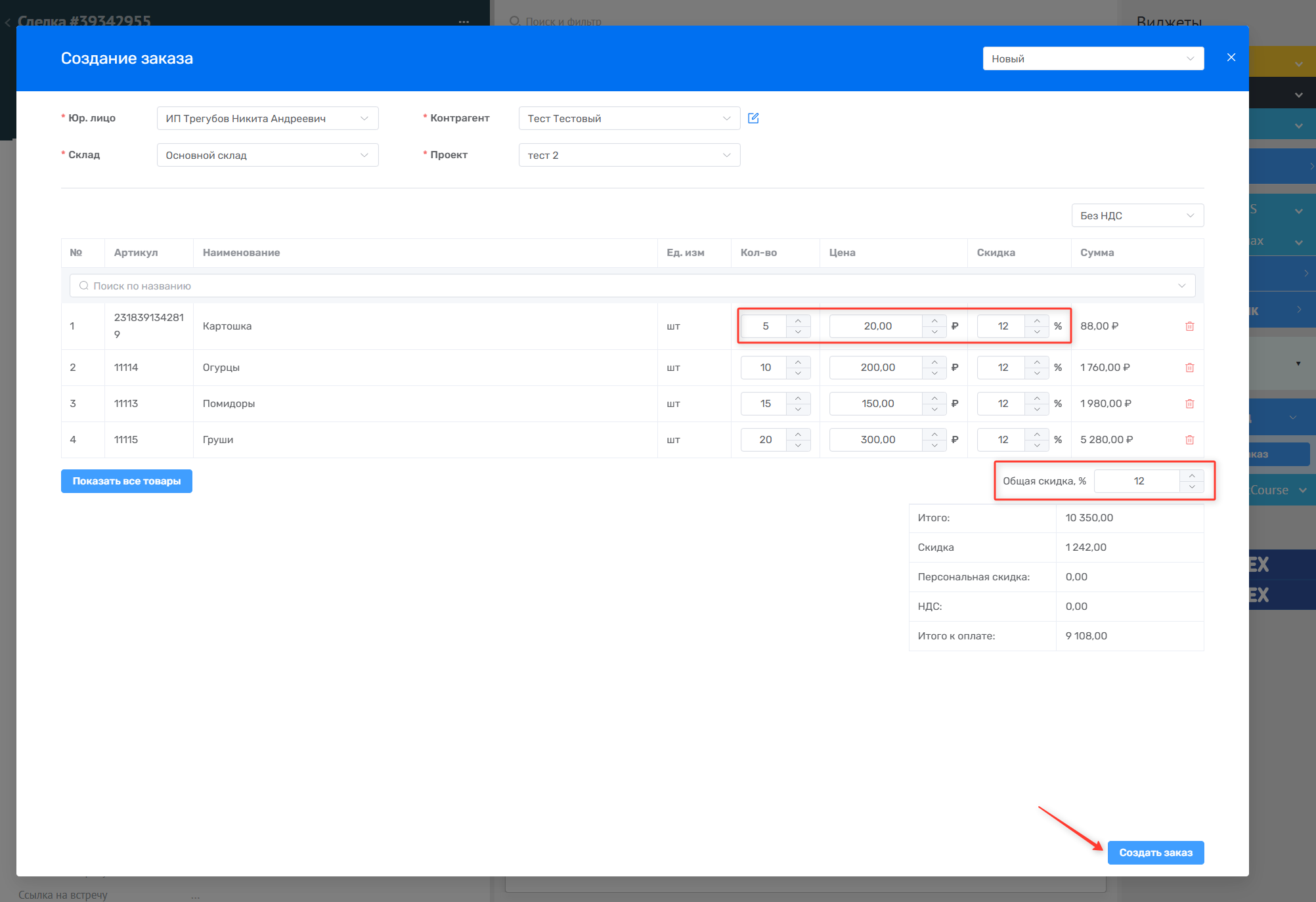Increase quantity for Огурцы
The width and height of the screenshot is (1316, 902).
point(798,362)
